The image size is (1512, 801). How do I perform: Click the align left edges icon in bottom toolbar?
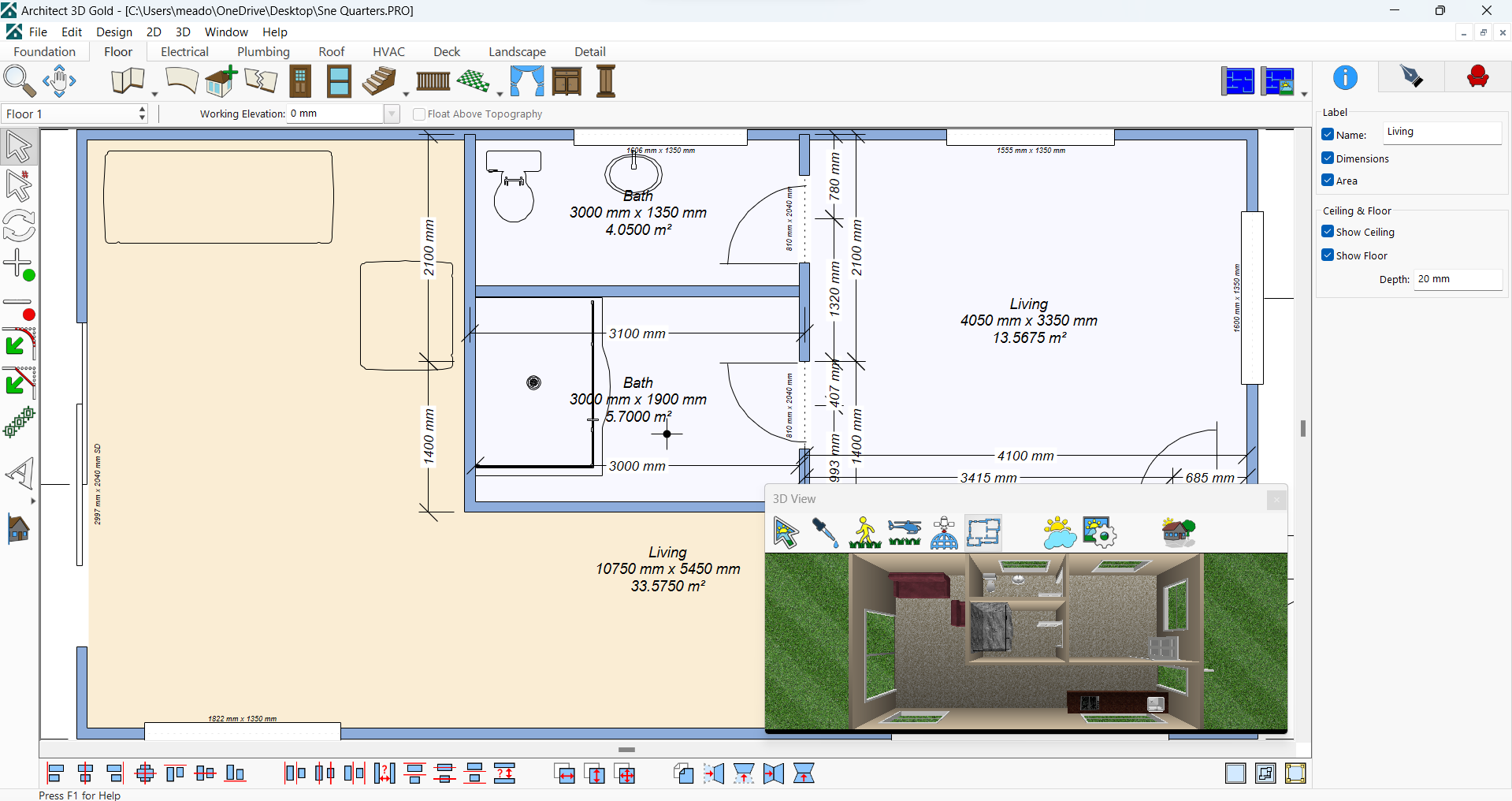point(55,774)
